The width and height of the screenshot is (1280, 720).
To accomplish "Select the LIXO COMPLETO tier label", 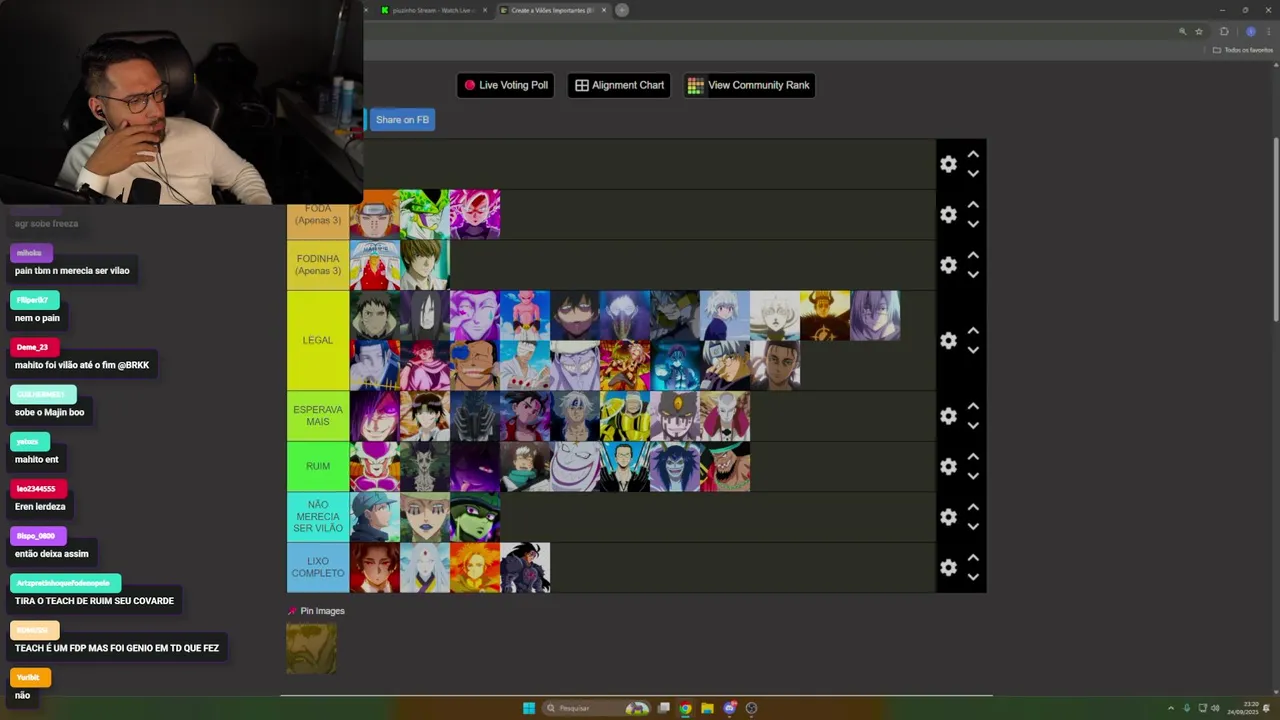I will pos(318,567).
